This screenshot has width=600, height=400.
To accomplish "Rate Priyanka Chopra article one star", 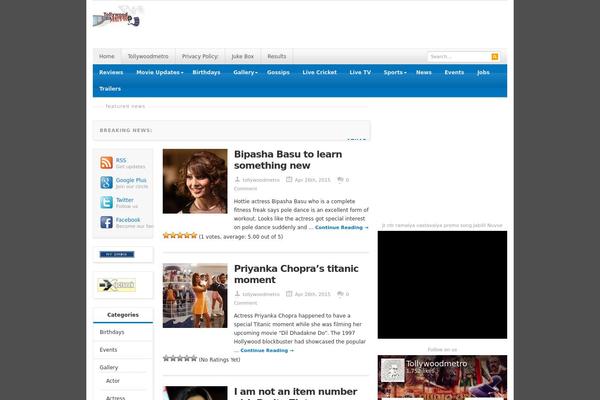I will pos(166,358).
